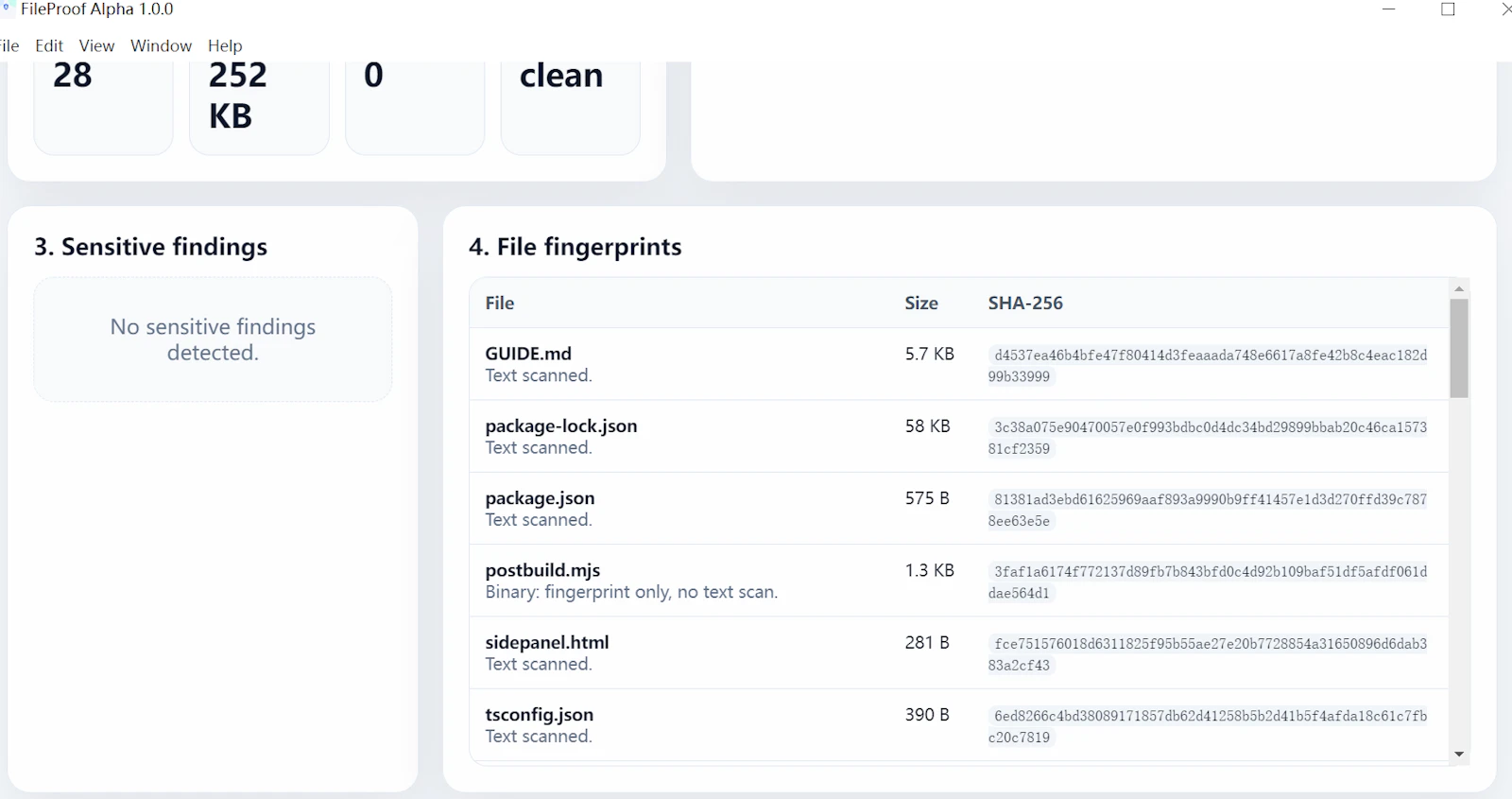
Task: Open the Window menu
Action: 161,45
